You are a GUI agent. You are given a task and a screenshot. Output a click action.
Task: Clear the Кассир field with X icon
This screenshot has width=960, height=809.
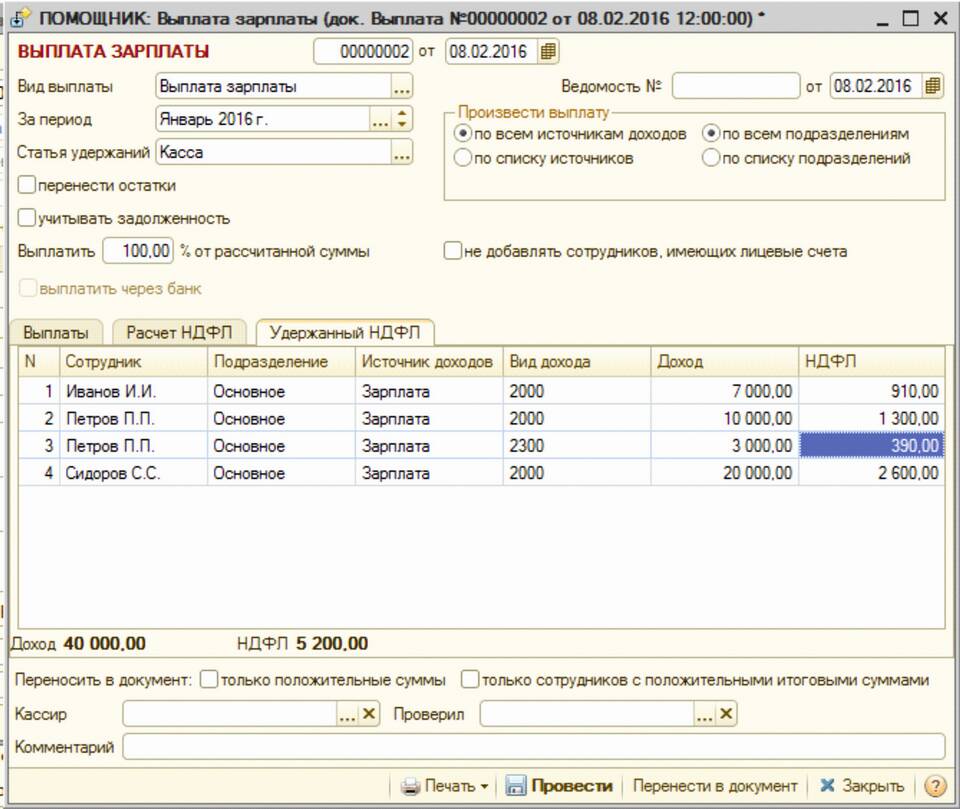[x=369, y=714]
